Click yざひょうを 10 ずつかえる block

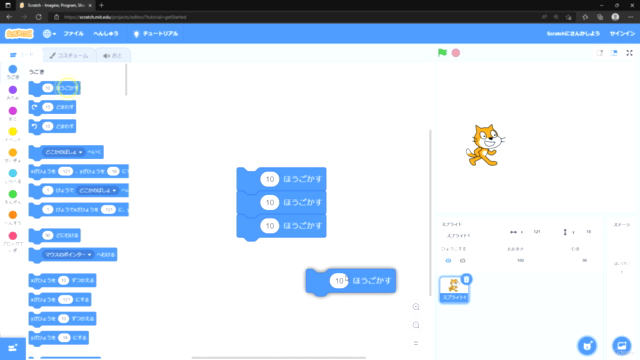click(62, 319)
